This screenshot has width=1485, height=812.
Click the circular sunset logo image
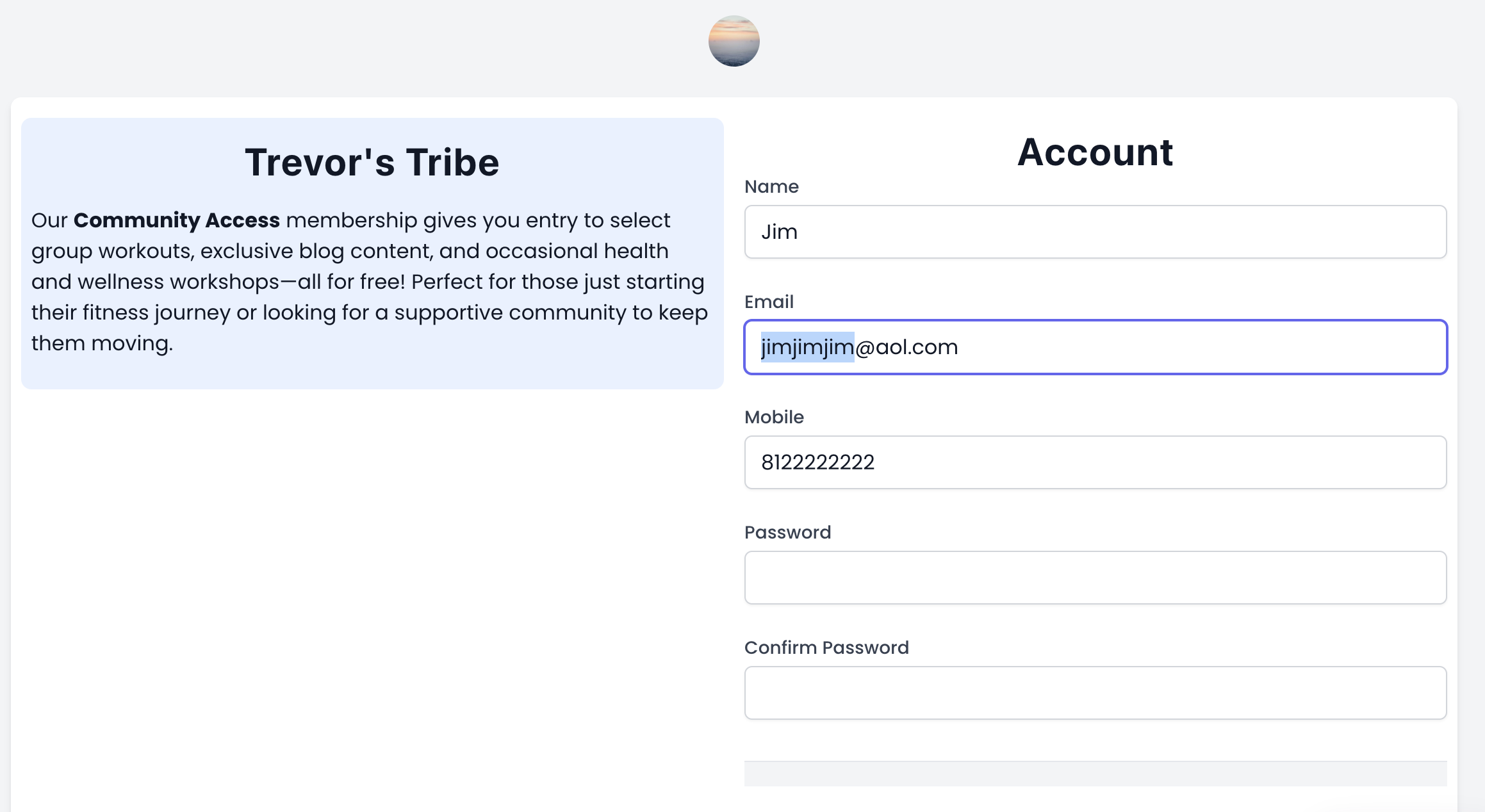coord(734,41)
